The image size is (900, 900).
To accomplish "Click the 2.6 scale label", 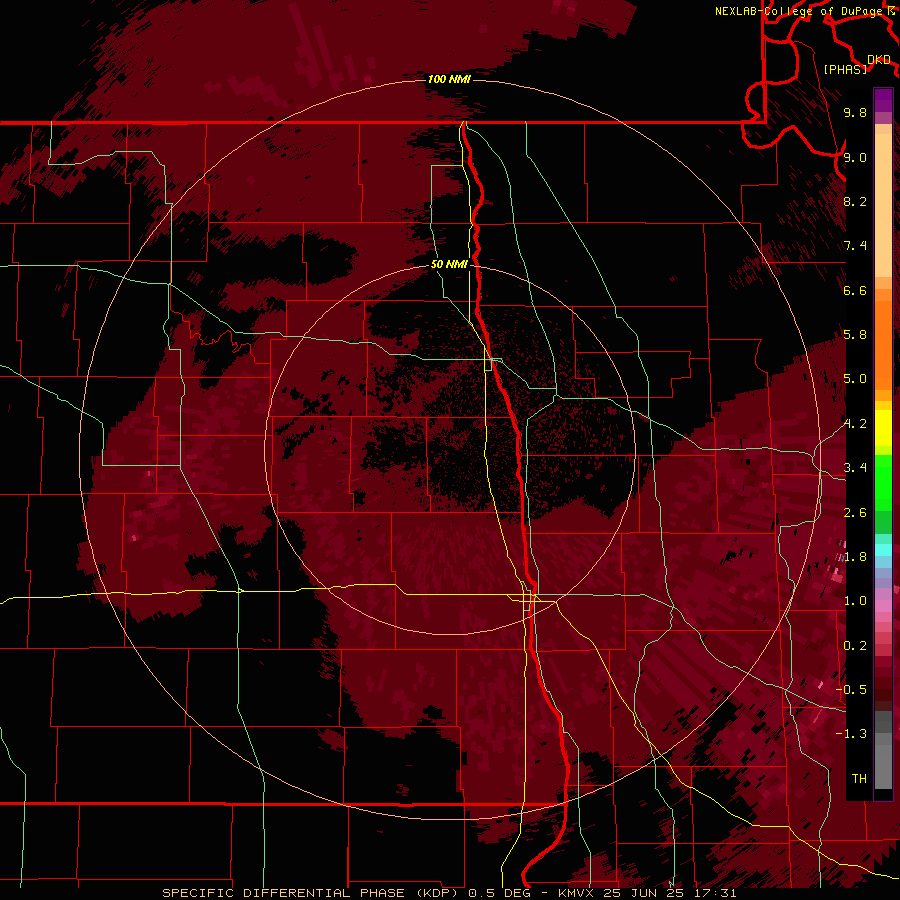I will [x=855, y=513].
